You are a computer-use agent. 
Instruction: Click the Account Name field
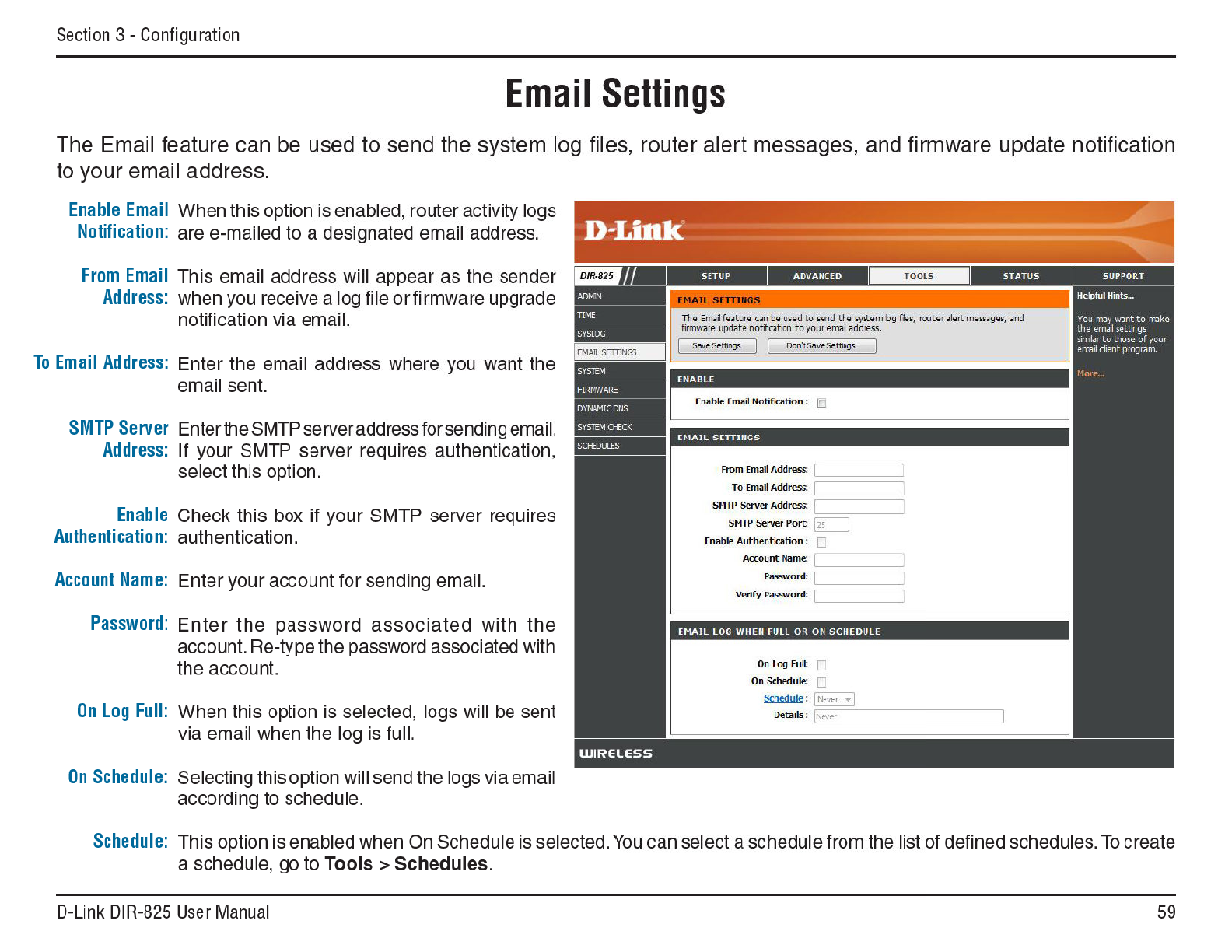click(x=859, y=559)
